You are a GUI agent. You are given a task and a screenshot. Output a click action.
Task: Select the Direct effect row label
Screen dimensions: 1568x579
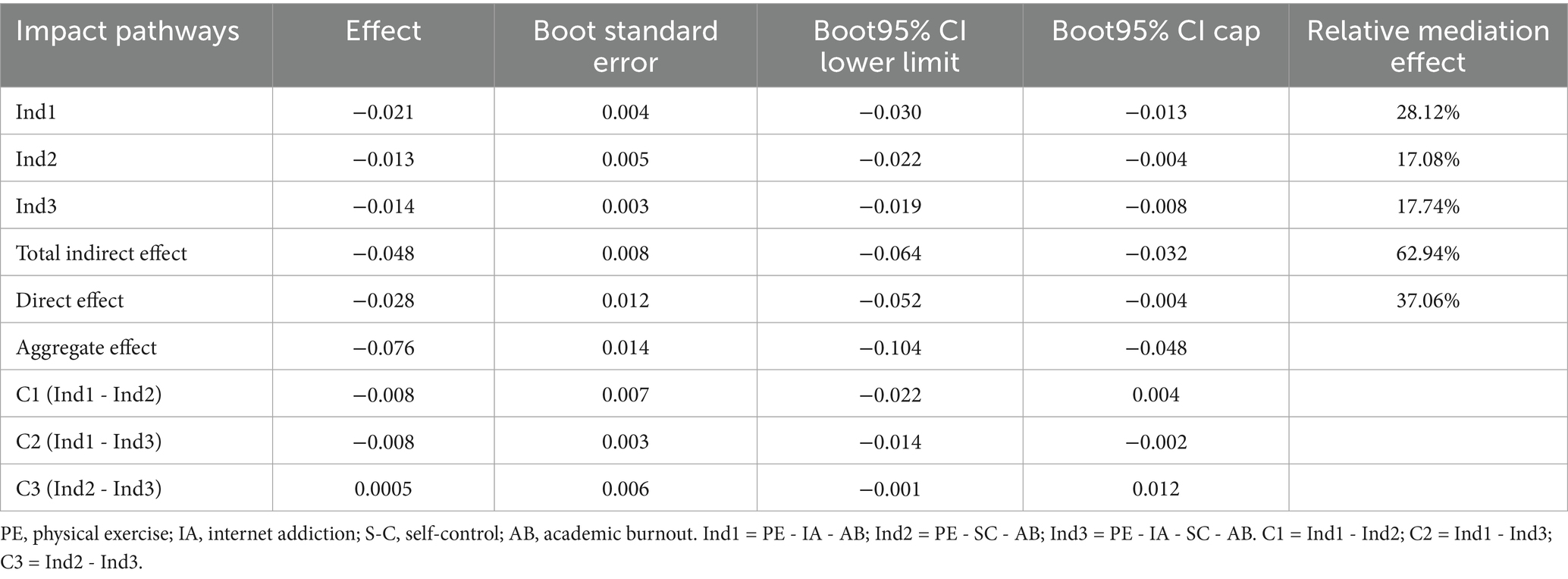tap(69, 301)
